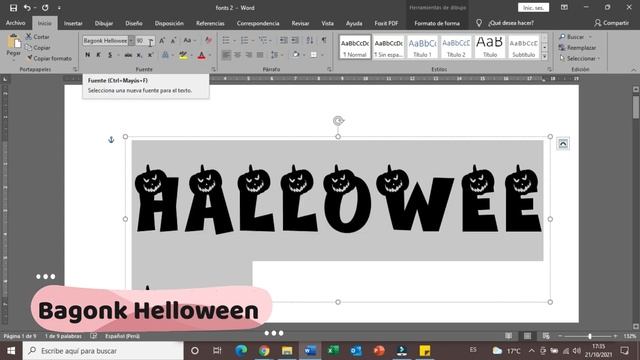The height and width of the screenshot is (360, 640).
Task: Toggle underline (S) formatting
Action: tap(110, 55)
